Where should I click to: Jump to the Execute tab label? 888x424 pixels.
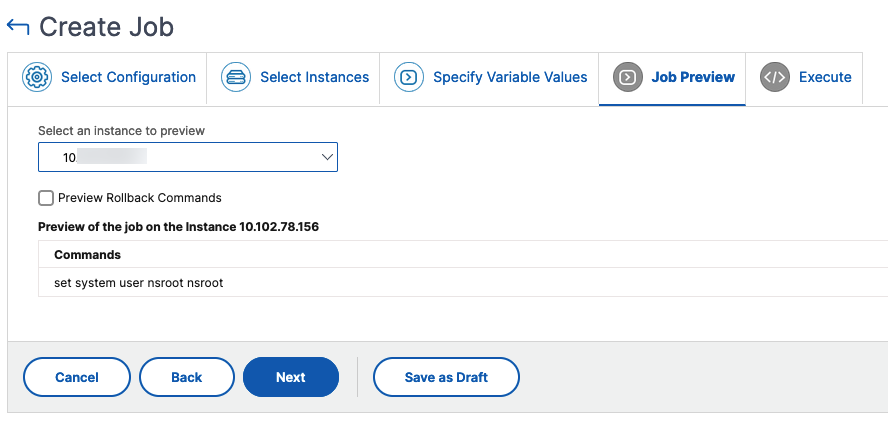(825, 77)
